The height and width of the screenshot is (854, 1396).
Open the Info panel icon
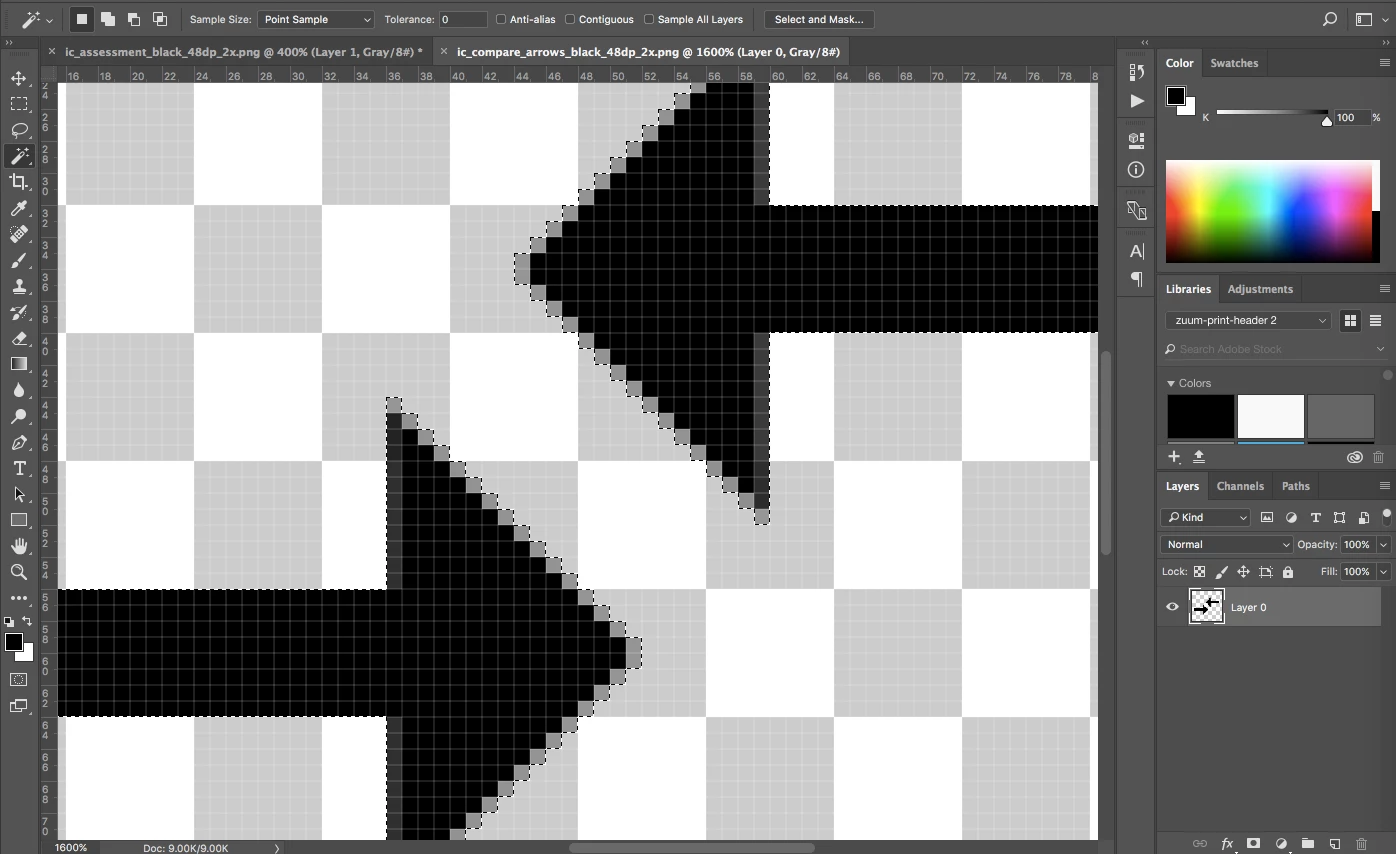1136,170
